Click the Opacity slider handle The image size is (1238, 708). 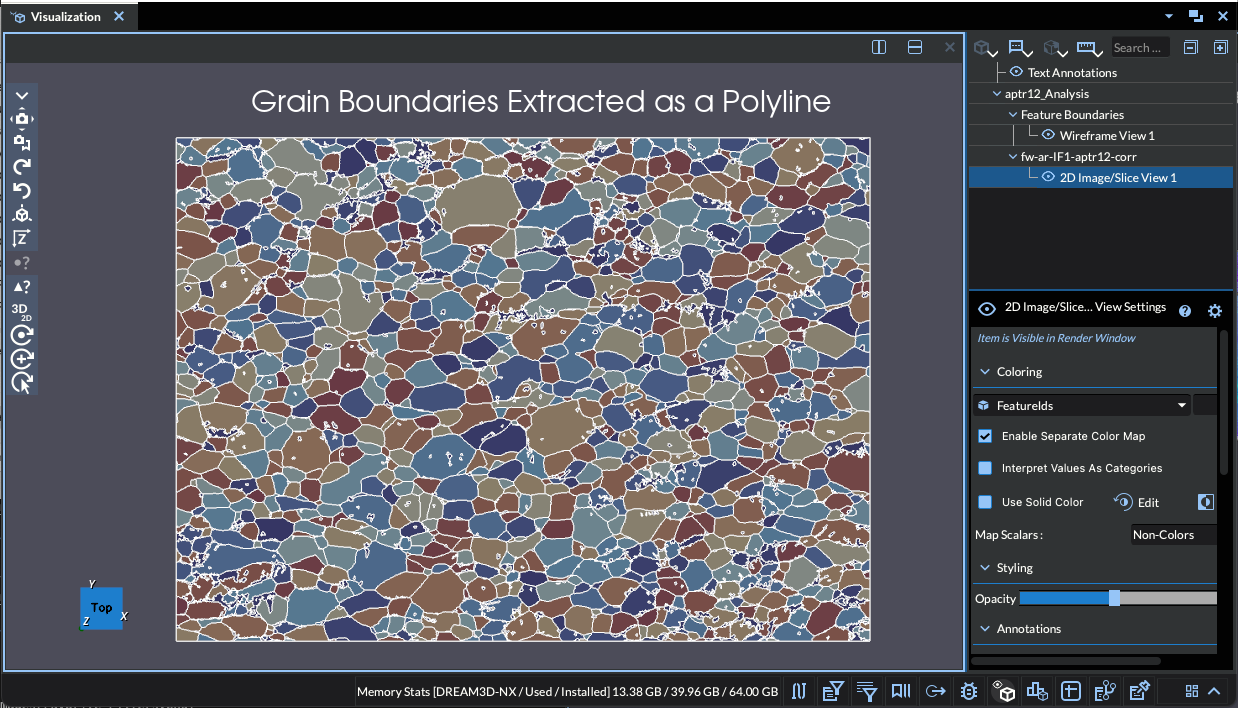point(1114,598)
